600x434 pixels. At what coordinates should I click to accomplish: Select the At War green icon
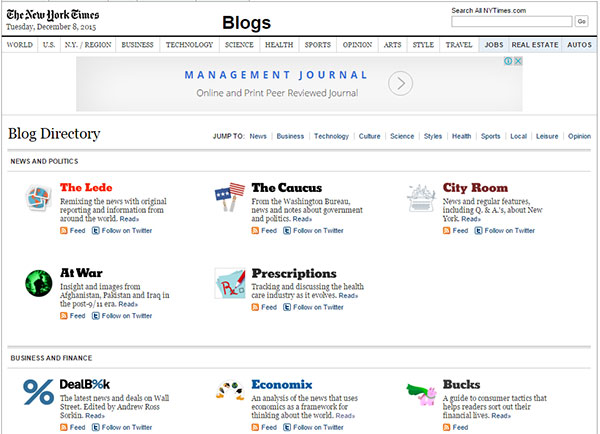(x=39, y=282)
